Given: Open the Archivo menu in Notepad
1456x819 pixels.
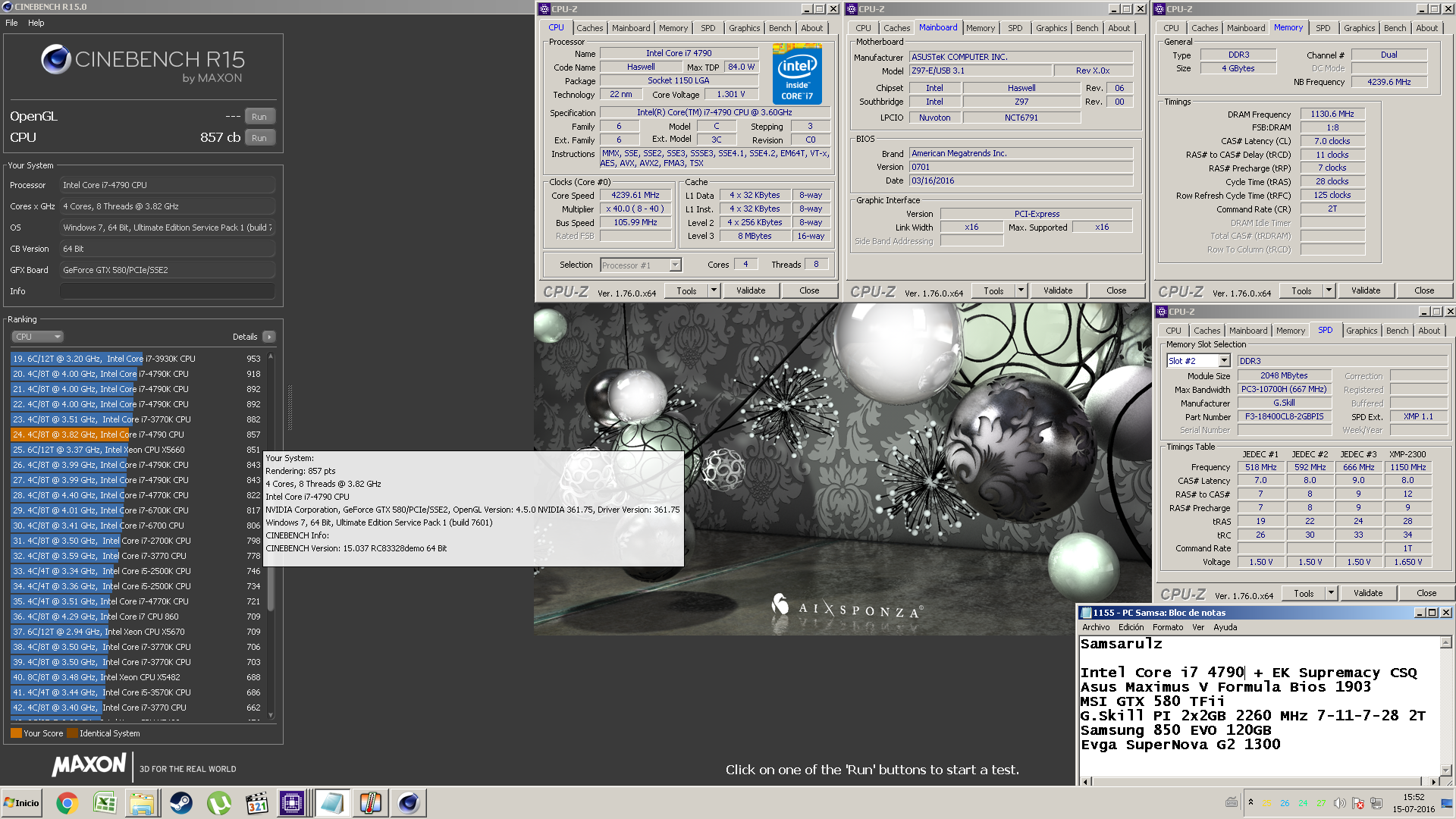Looking at the screenshot, I should pos(1096,627).
